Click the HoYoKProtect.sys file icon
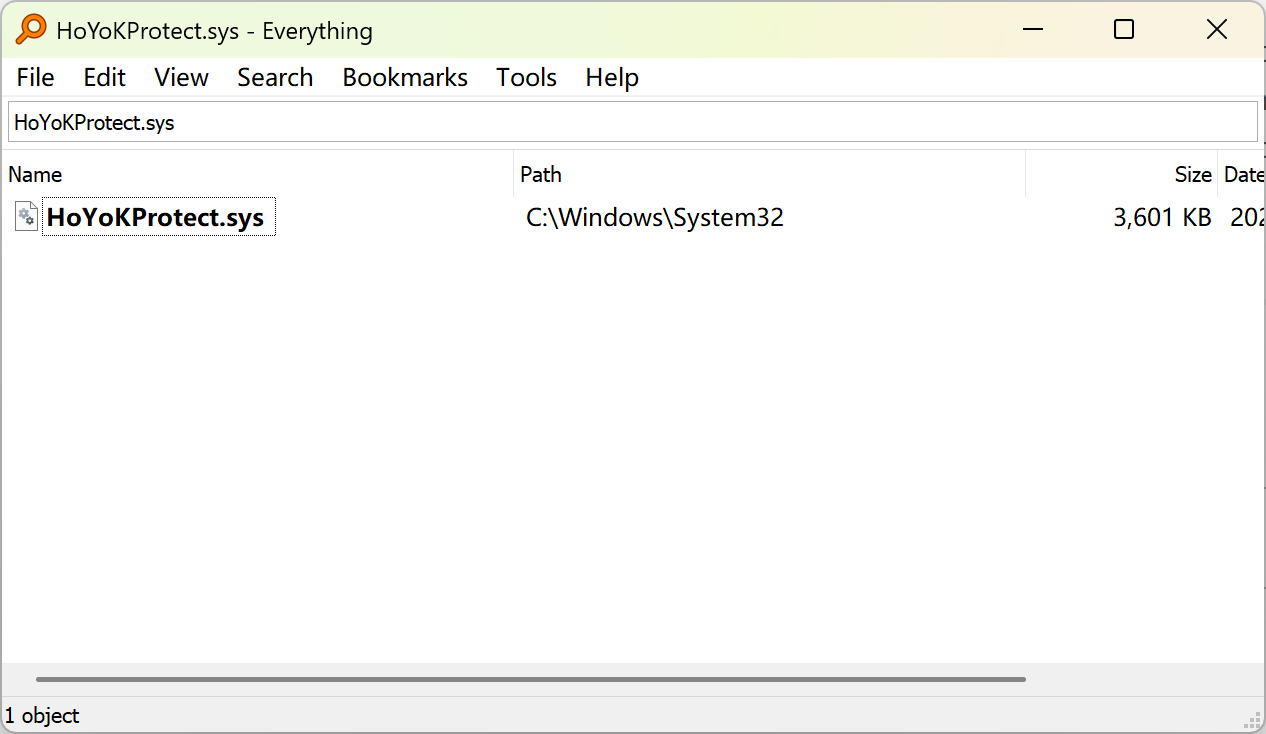The image size is (1266, 734). [x=26, y=217]
